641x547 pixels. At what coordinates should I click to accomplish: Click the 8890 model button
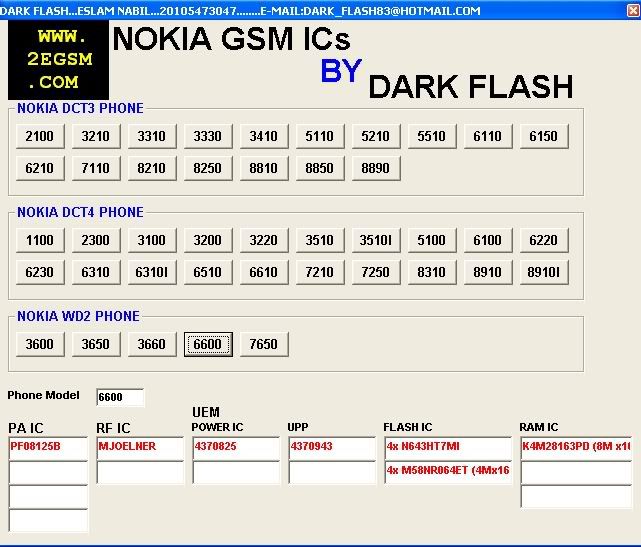pos(376,168)
